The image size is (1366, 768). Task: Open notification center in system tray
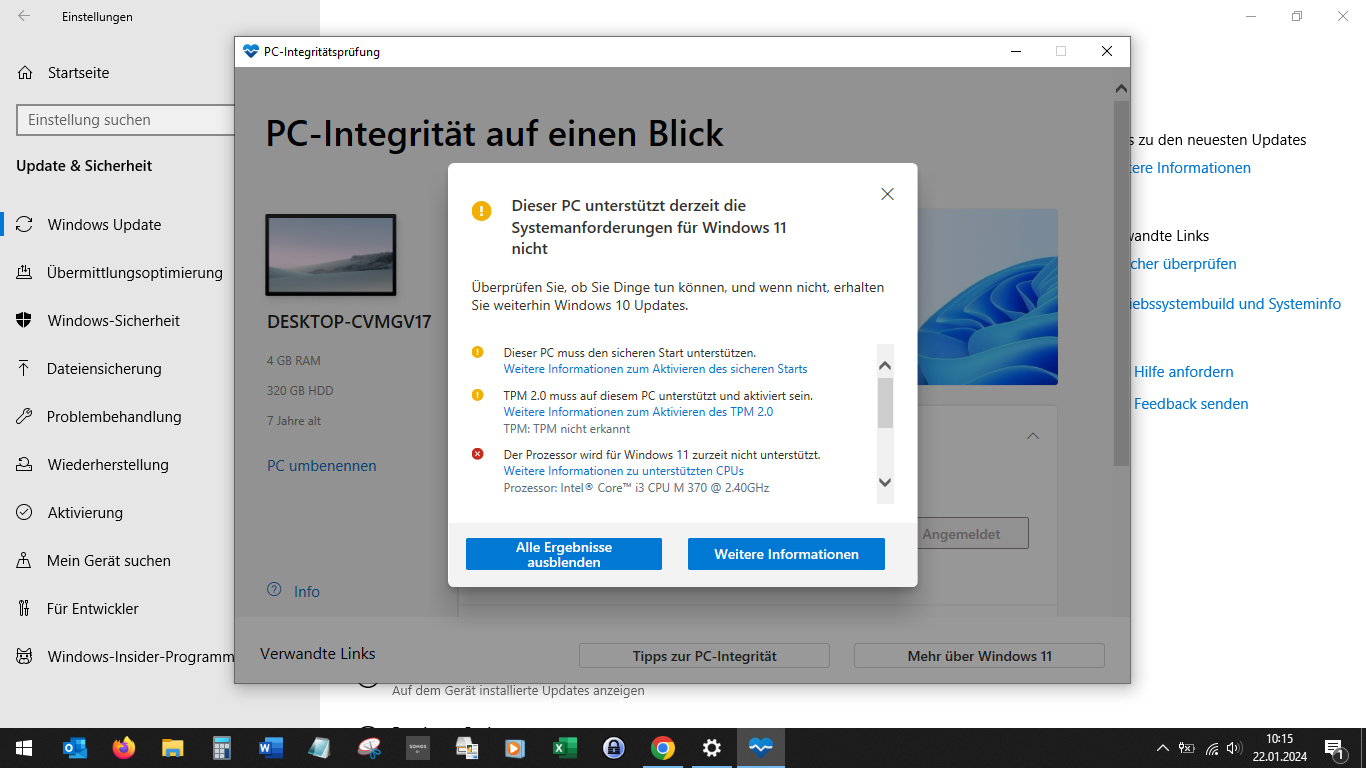tap(1333, 748)
